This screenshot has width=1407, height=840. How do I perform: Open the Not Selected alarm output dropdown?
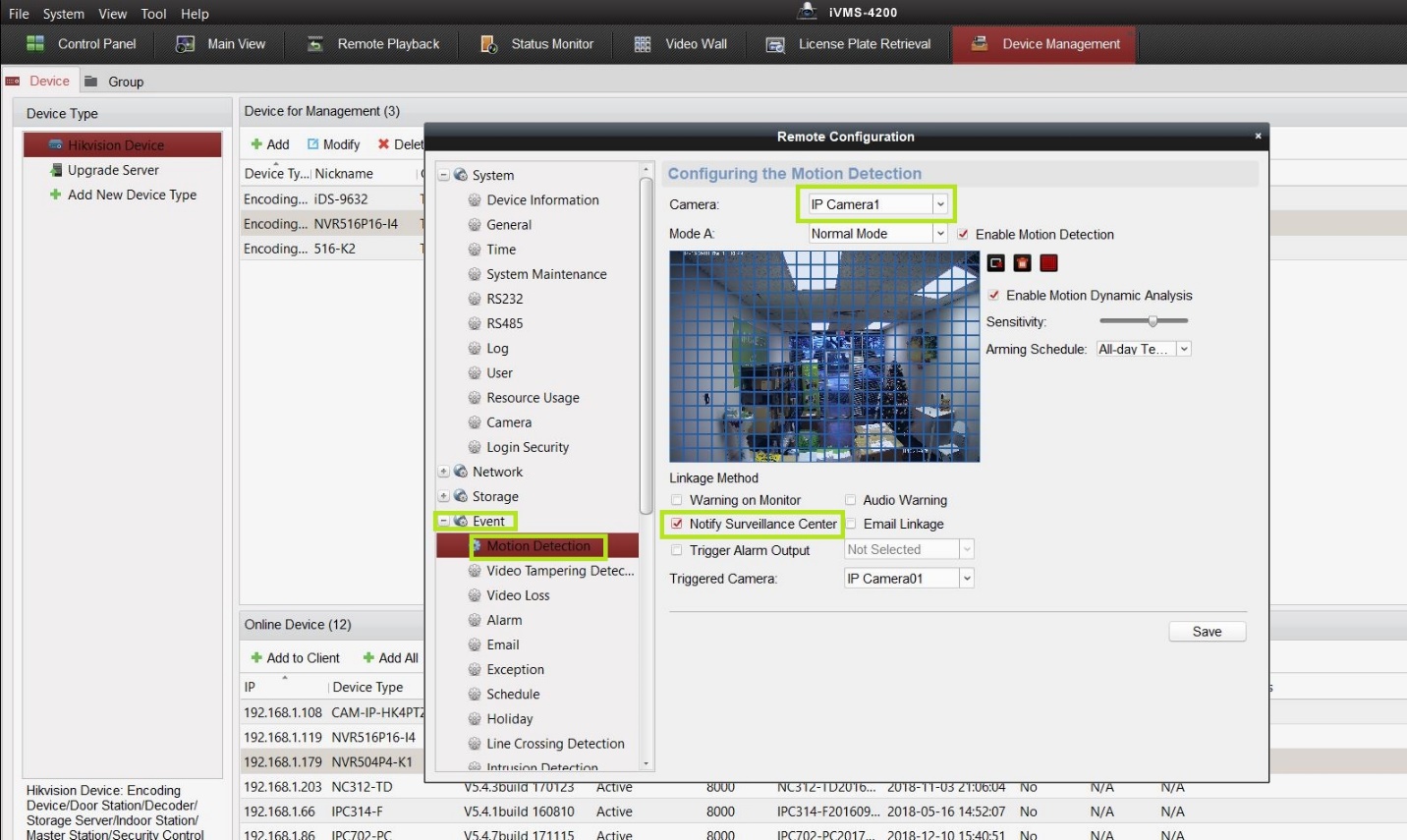tap(909, 549)
